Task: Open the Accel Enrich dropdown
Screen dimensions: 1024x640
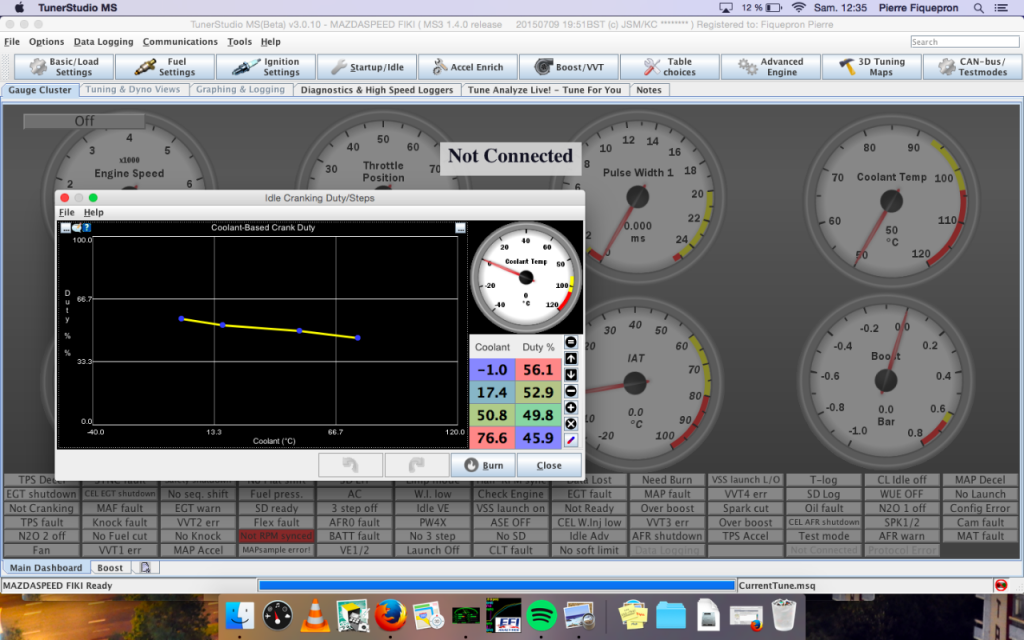Action: click(468, 67)
